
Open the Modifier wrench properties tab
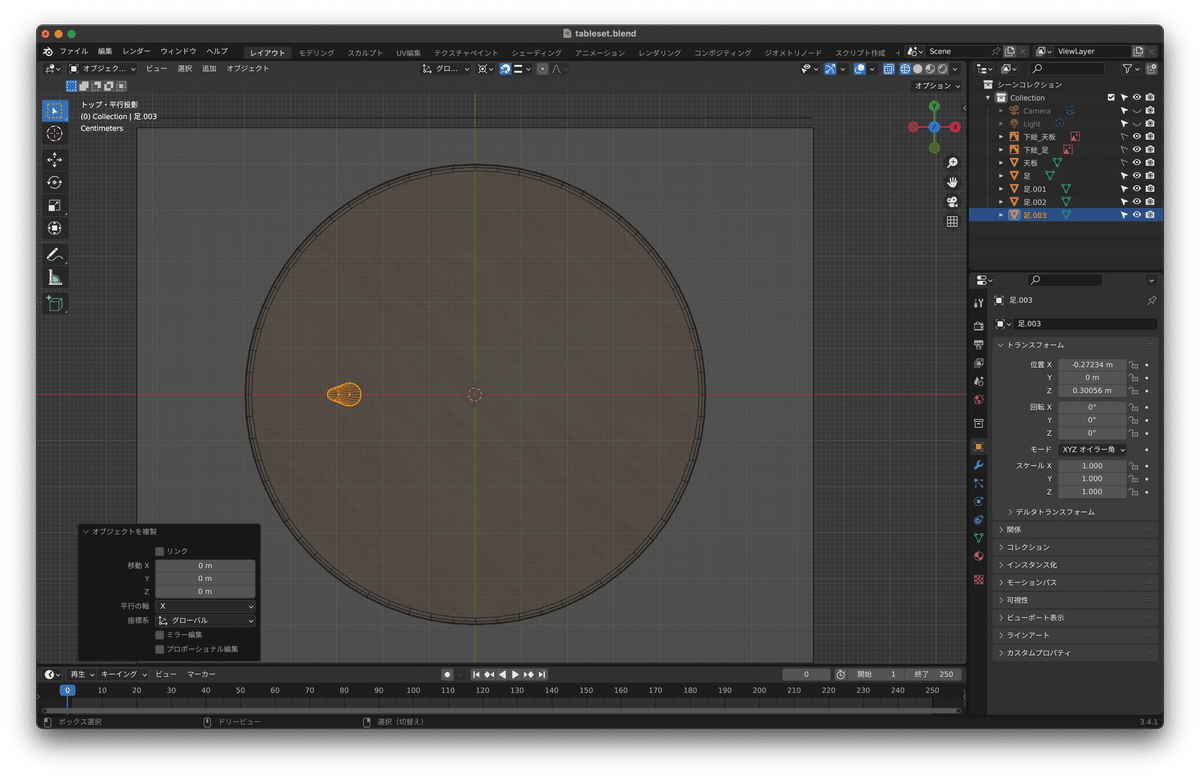[978, 465]
